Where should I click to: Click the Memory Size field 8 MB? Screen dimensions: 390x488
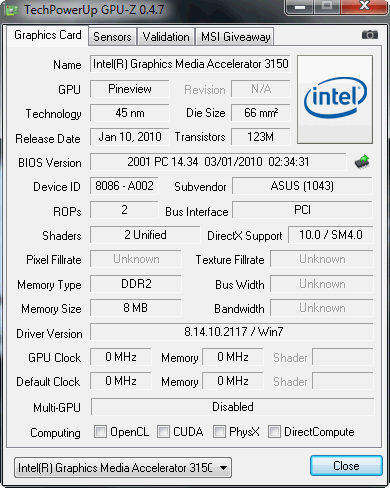tap(136, 308)
